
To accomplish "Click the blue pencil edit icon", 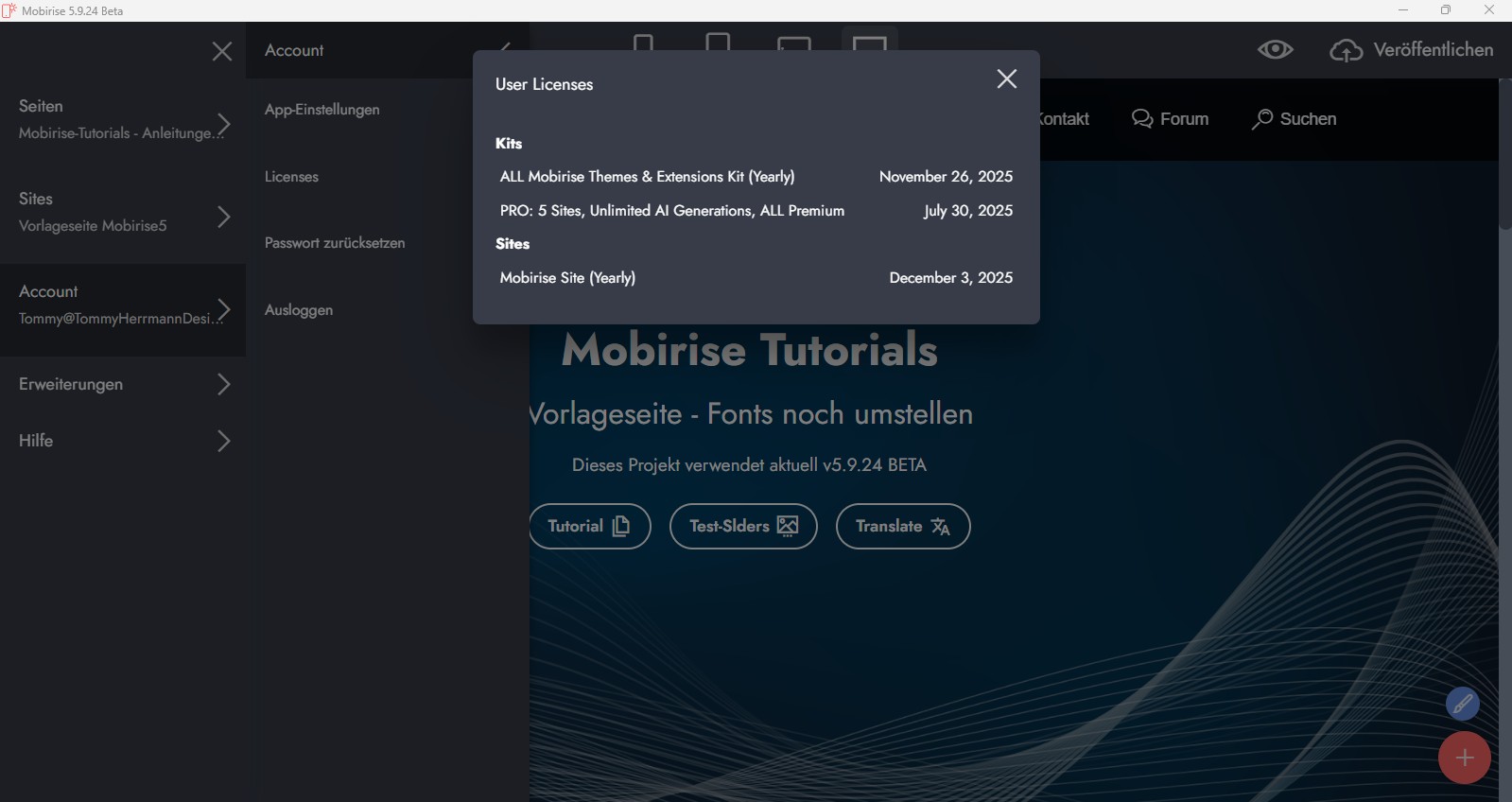I will click(1462, 704).
